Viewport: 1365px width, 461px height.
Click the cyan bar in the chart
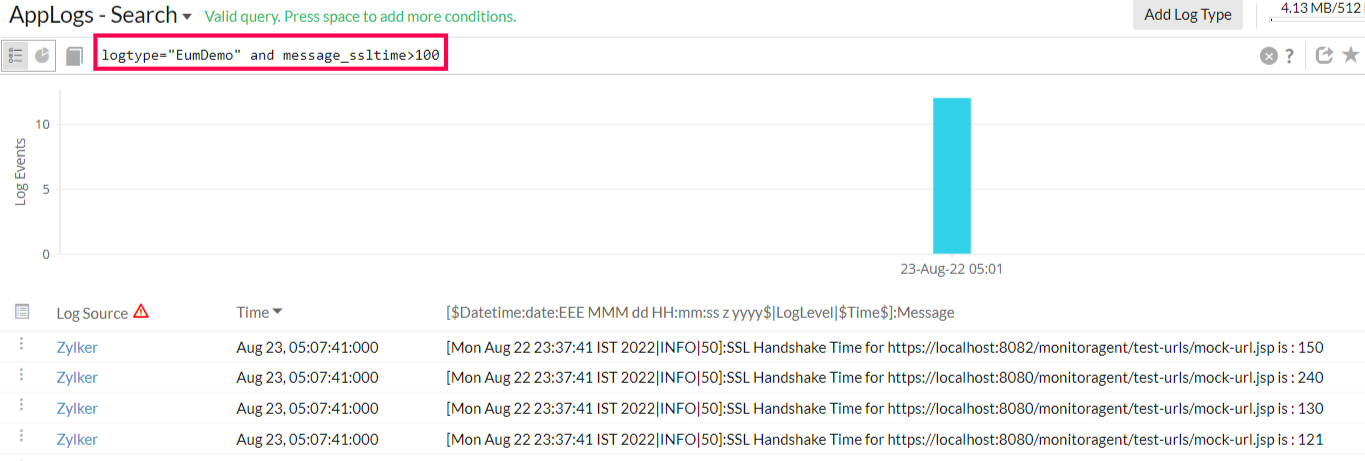tap(951, 176)
